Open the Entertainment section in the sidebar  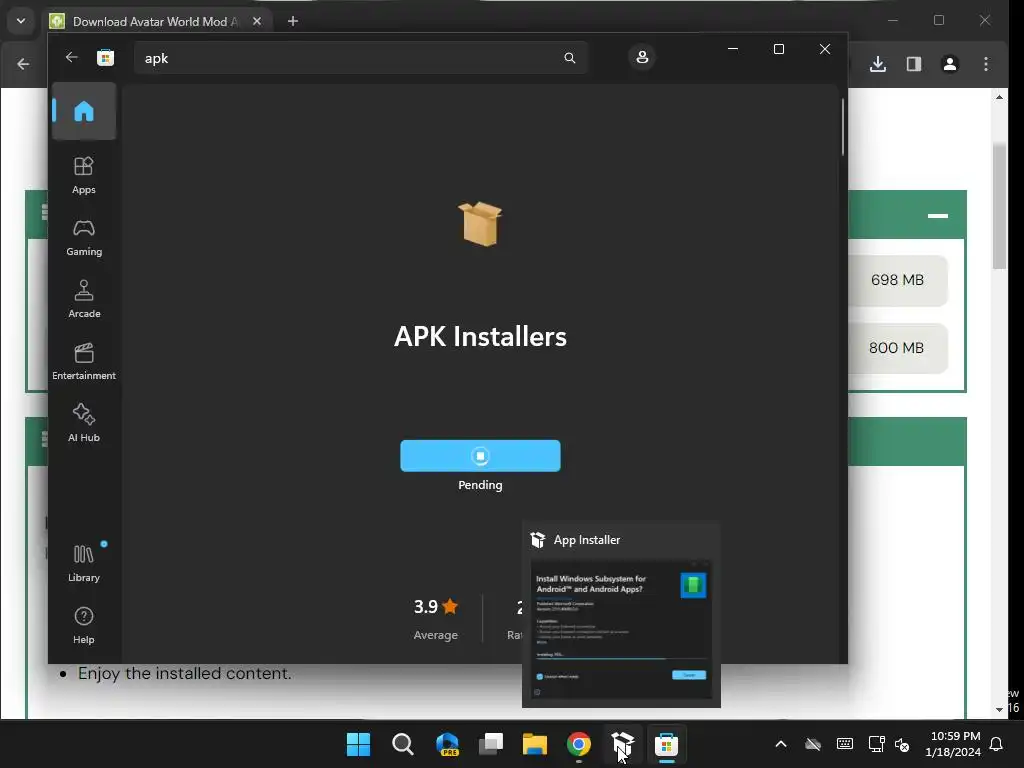84,361
